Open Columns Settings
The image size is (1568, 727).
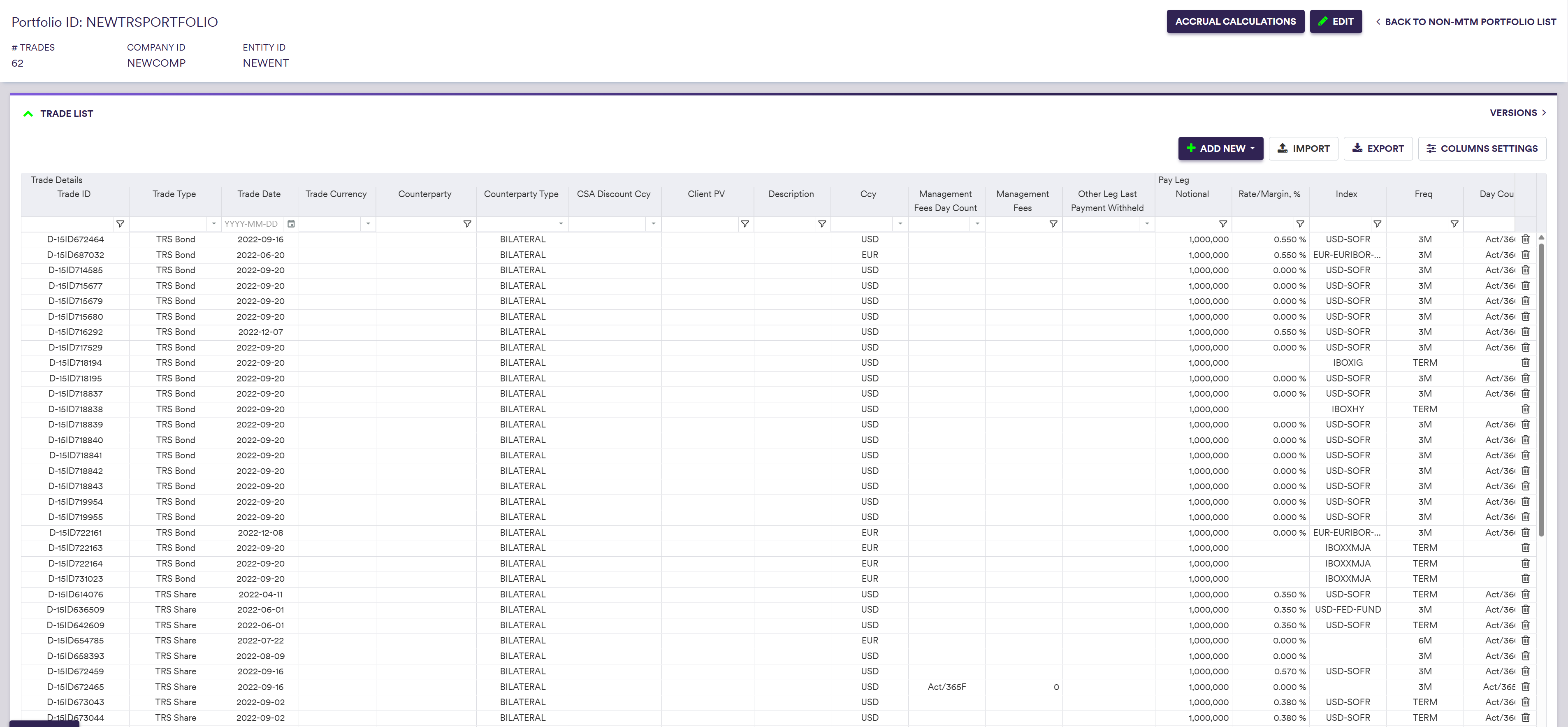(1482, 149)
